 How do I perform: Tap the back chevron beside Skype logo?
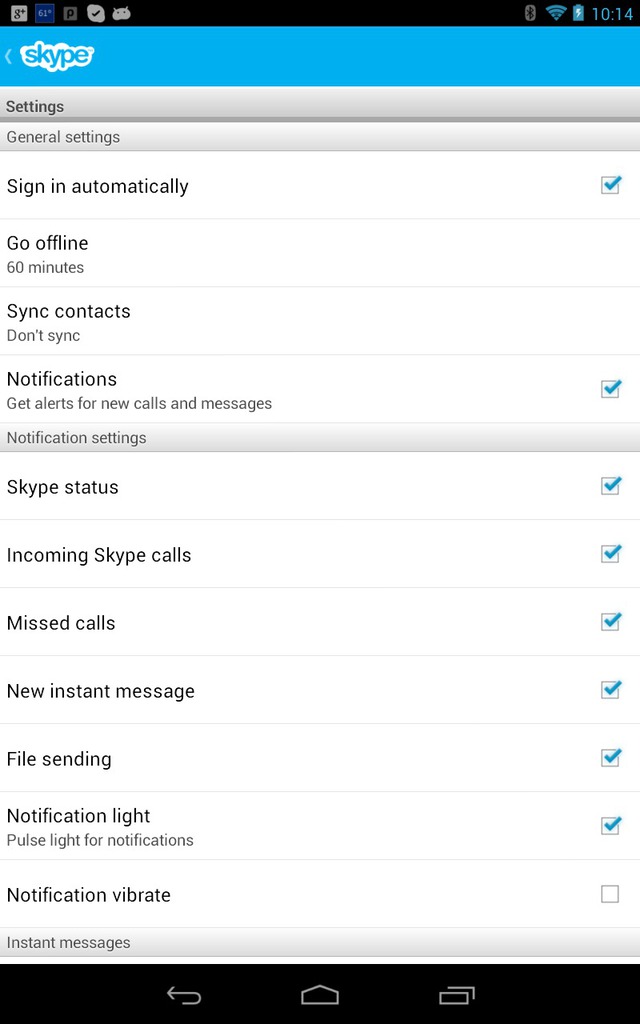click(x=9, y=56)
